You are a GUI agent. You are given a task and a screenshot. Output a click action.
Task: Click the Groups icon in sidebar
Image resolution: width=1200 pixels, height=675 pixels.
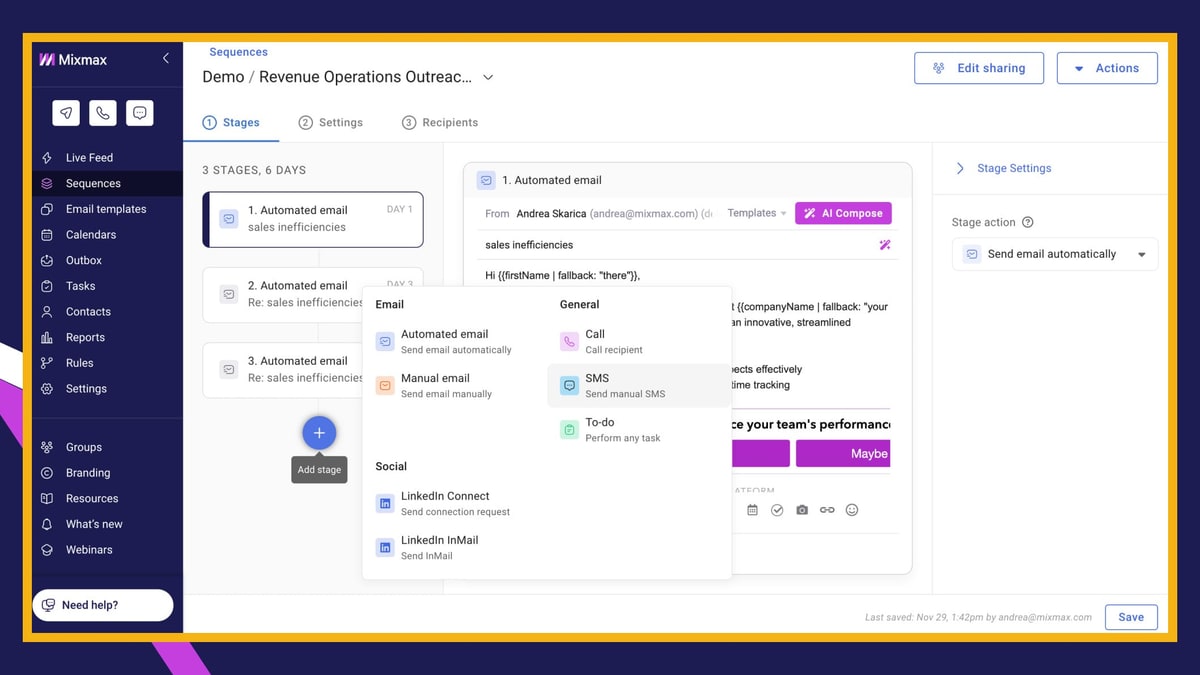click(x=47, y=447)
